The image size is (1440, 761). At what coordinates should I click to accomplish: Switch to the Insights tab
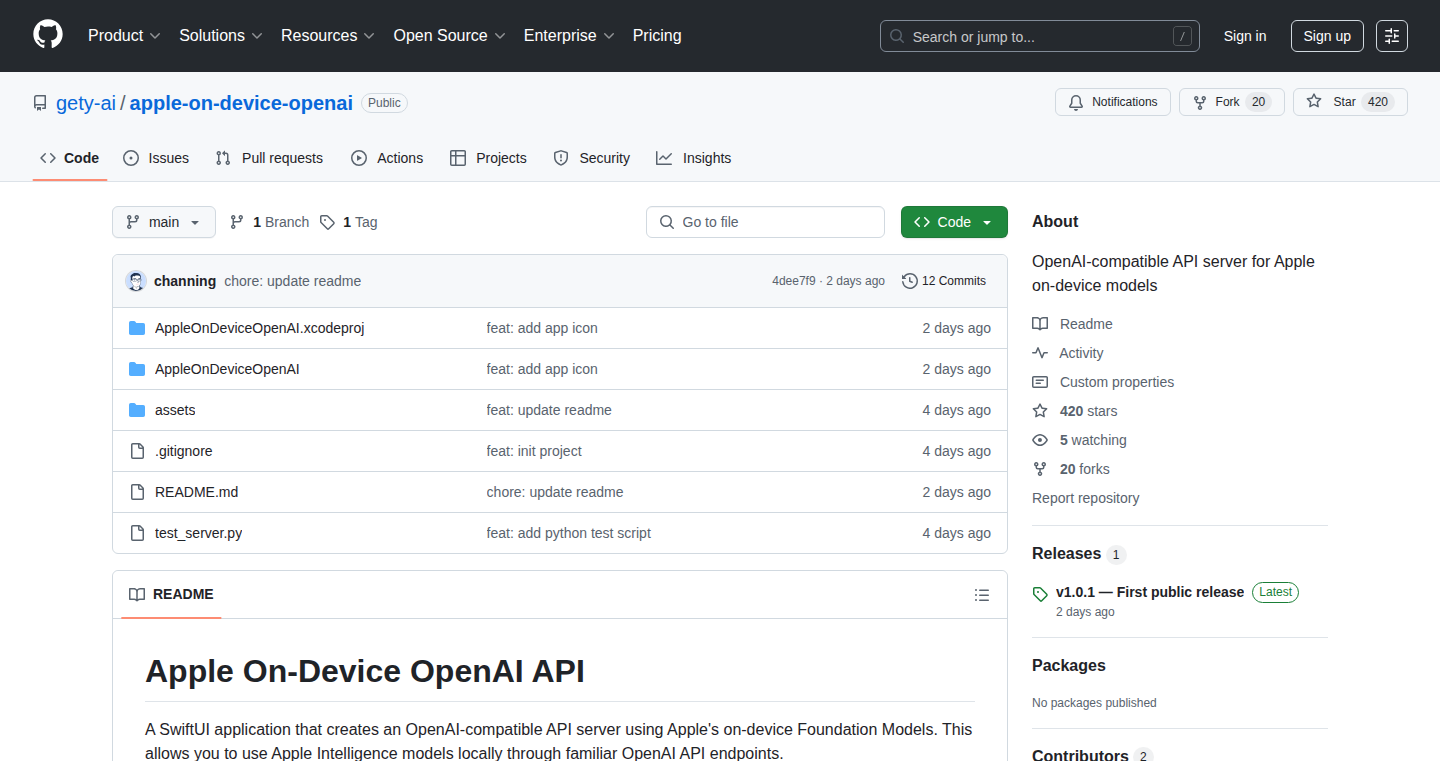[x=694, y=158]
